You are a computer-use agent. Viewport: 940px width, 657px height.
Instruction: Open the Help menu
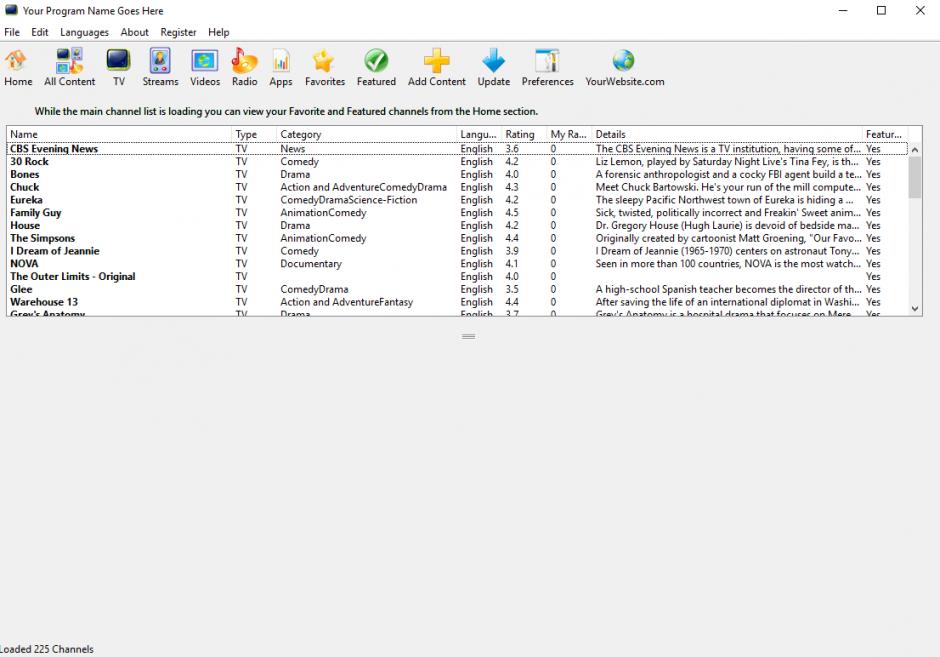click(218, 32)
